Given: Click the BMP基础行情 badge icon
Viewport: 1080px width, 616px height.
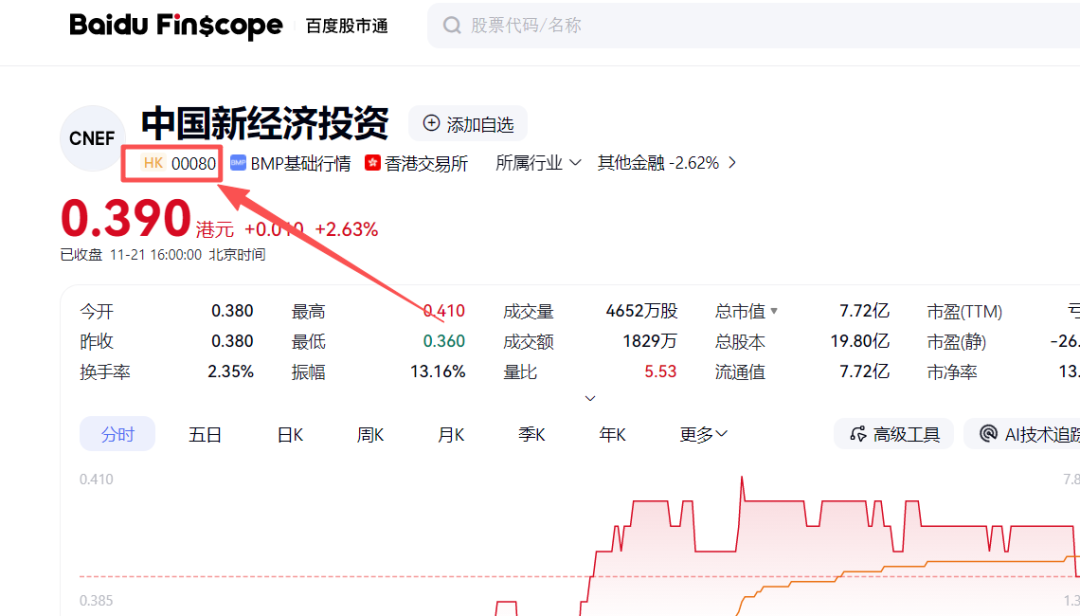Looking at the screenshot, I should [x=236, y=162].
